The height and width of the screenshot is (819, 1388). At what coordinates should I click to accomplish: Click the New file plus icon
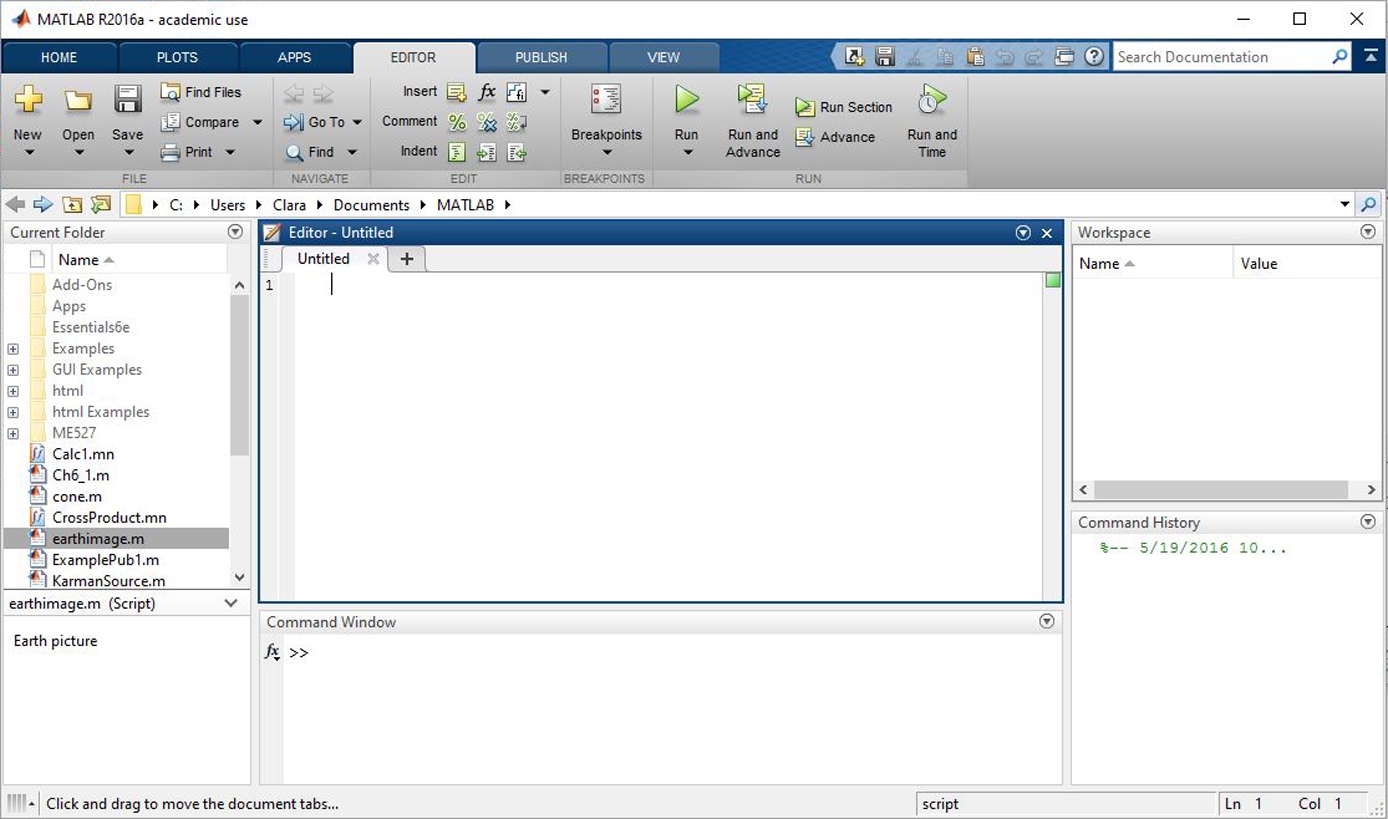pyautogui.click(x=28, y=99)
